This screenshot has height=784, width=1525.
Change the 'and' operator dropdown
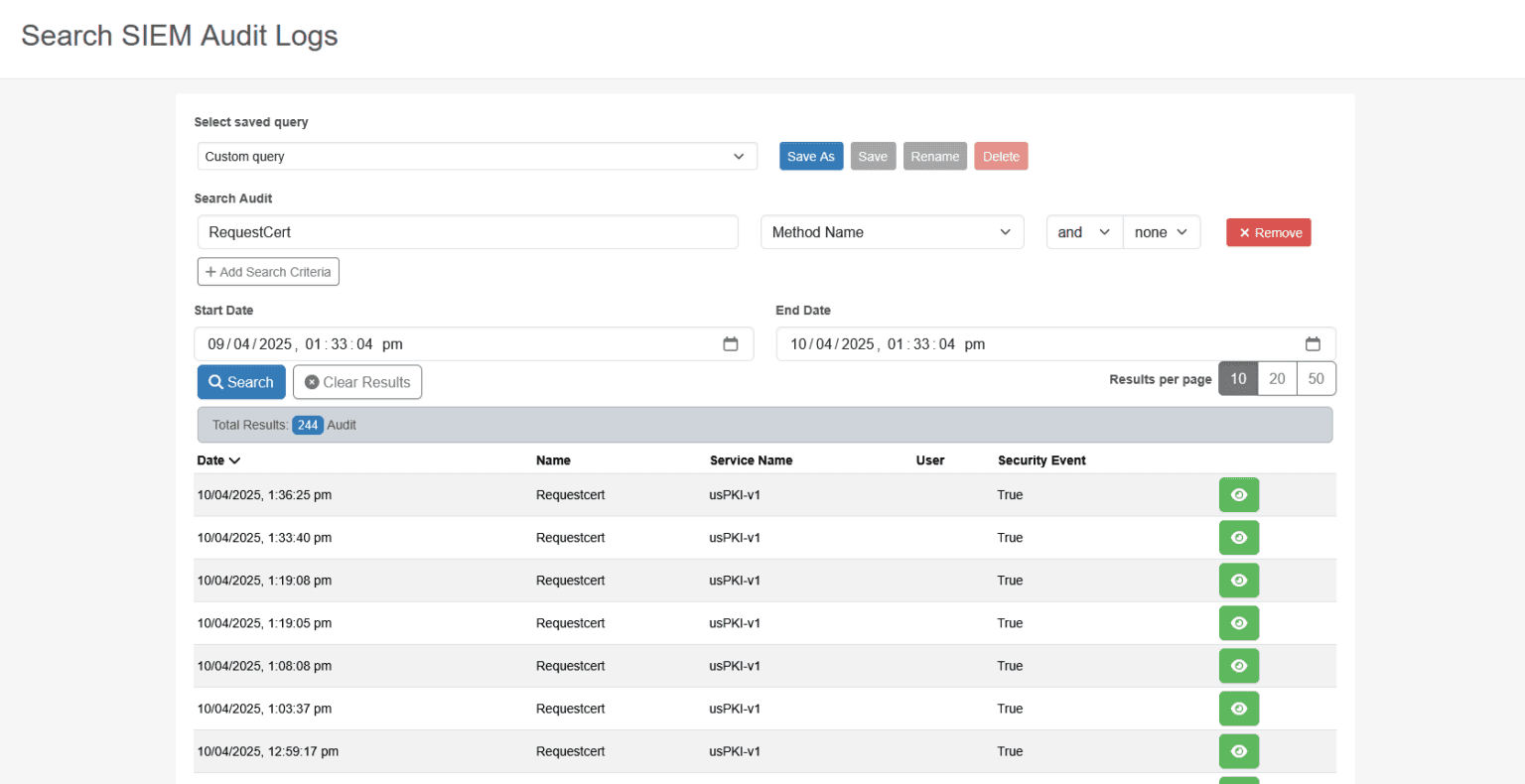click(x=1084, y=232)
